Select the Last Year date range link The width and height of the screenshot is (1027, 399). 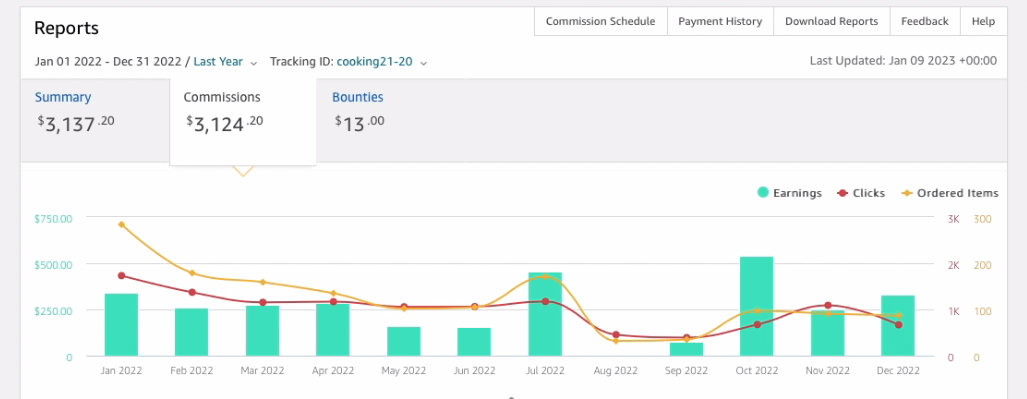pyautogui.click(x=218, y=62)
